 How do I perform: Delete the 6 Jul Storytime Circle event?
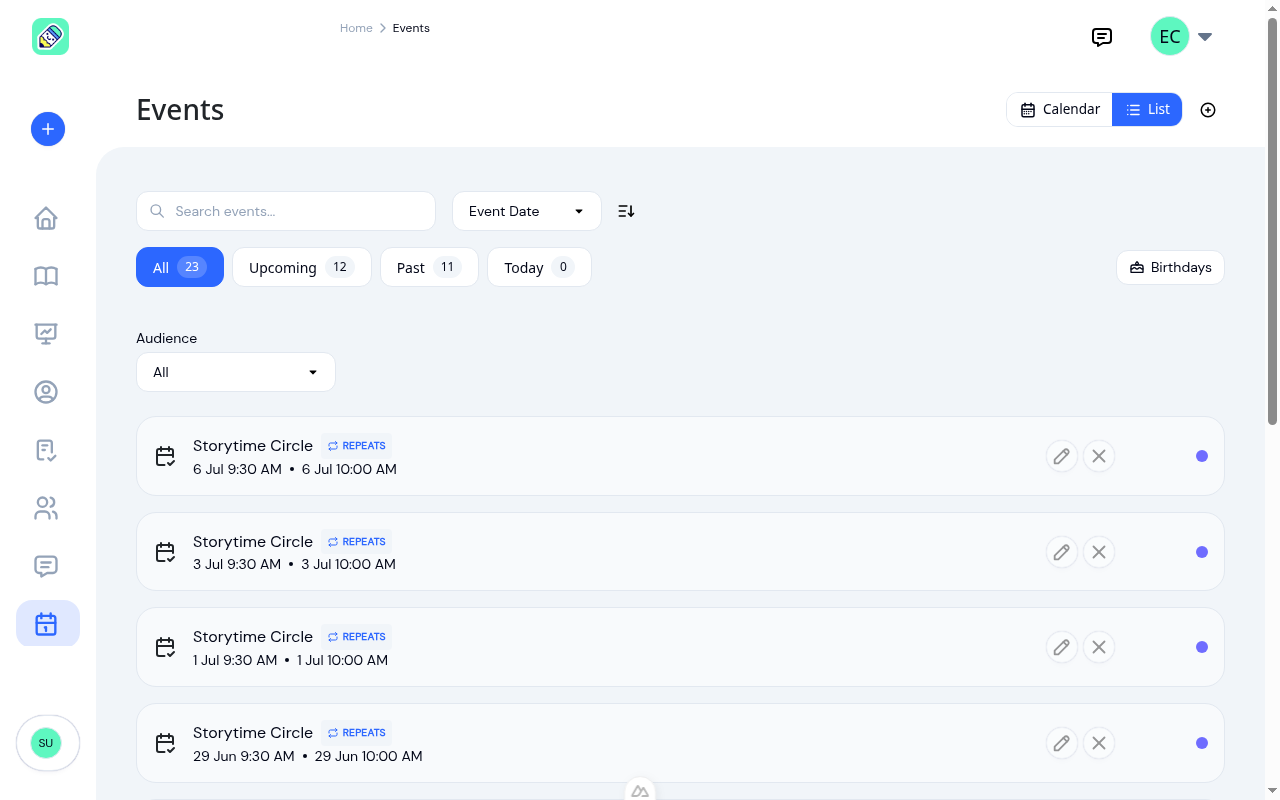point(1099,456)
